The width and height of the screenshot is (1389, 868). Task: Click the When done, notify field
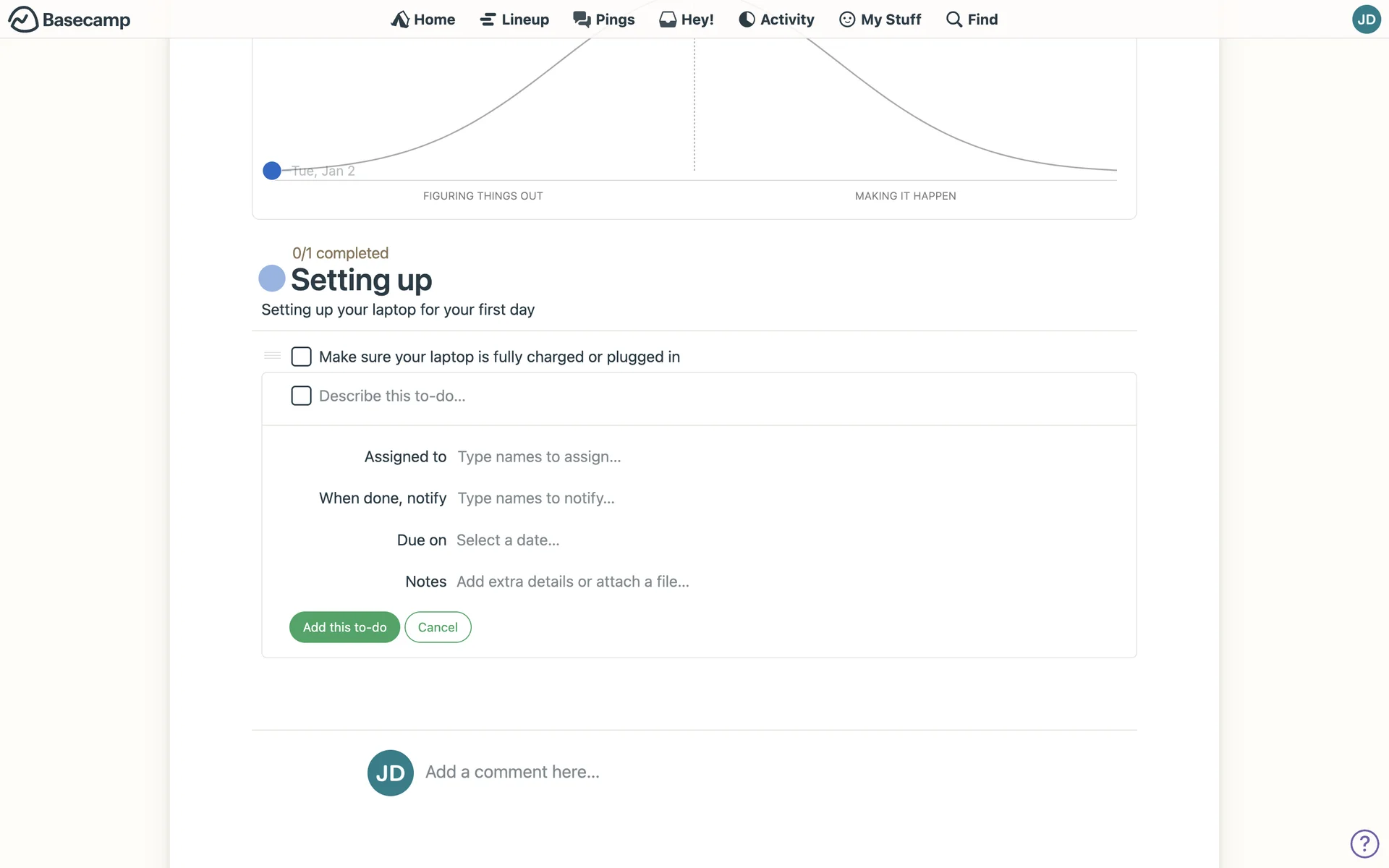coord(536,498)
